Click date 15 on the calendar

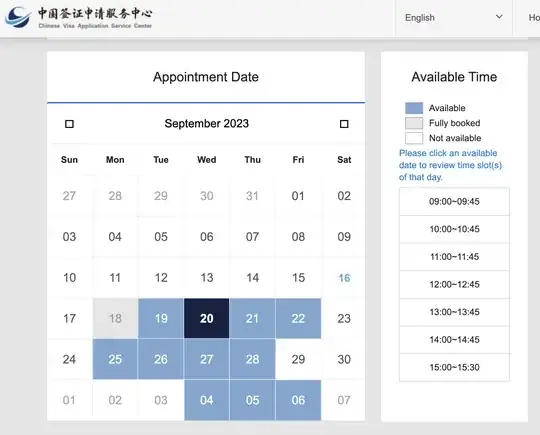pos(298,278)
